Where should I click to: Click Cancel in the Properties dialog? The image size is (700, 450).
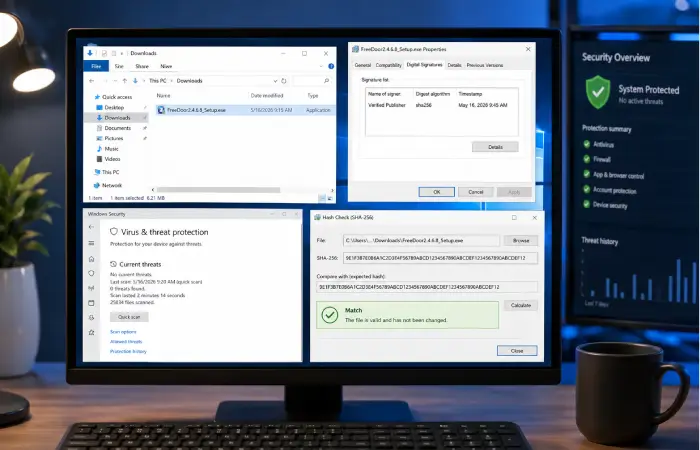pyautogui.click(x=475, y=192)
